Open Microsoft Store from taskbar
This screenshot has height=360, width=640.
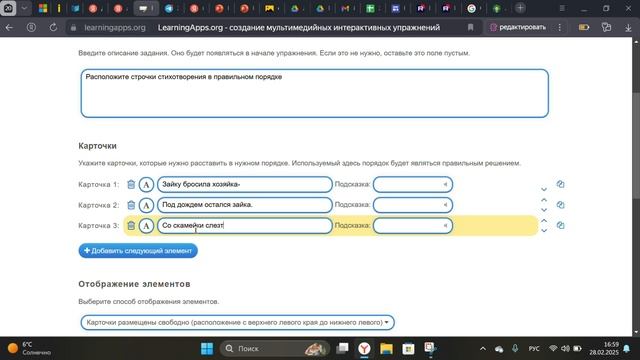408,349
